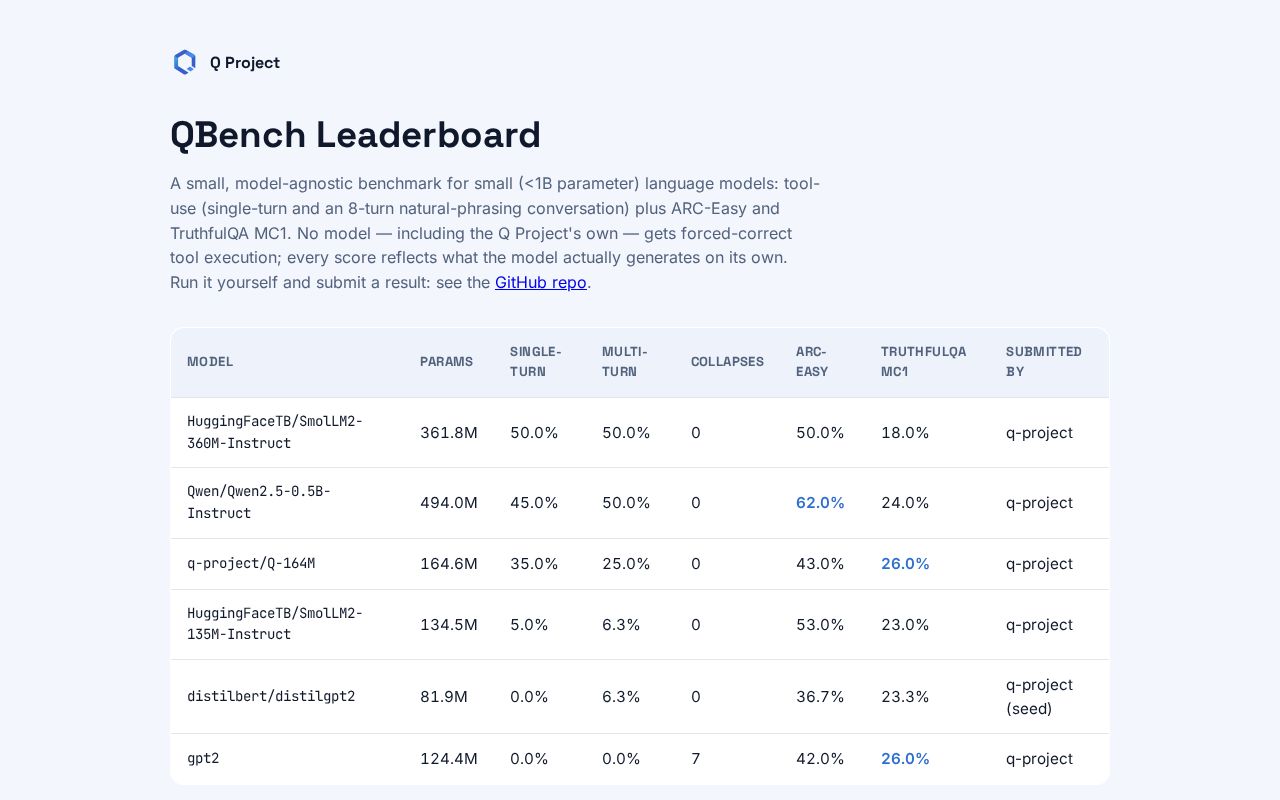Select the q-project/Q-164M model name
1280x800 pixels.
point(251,564)
